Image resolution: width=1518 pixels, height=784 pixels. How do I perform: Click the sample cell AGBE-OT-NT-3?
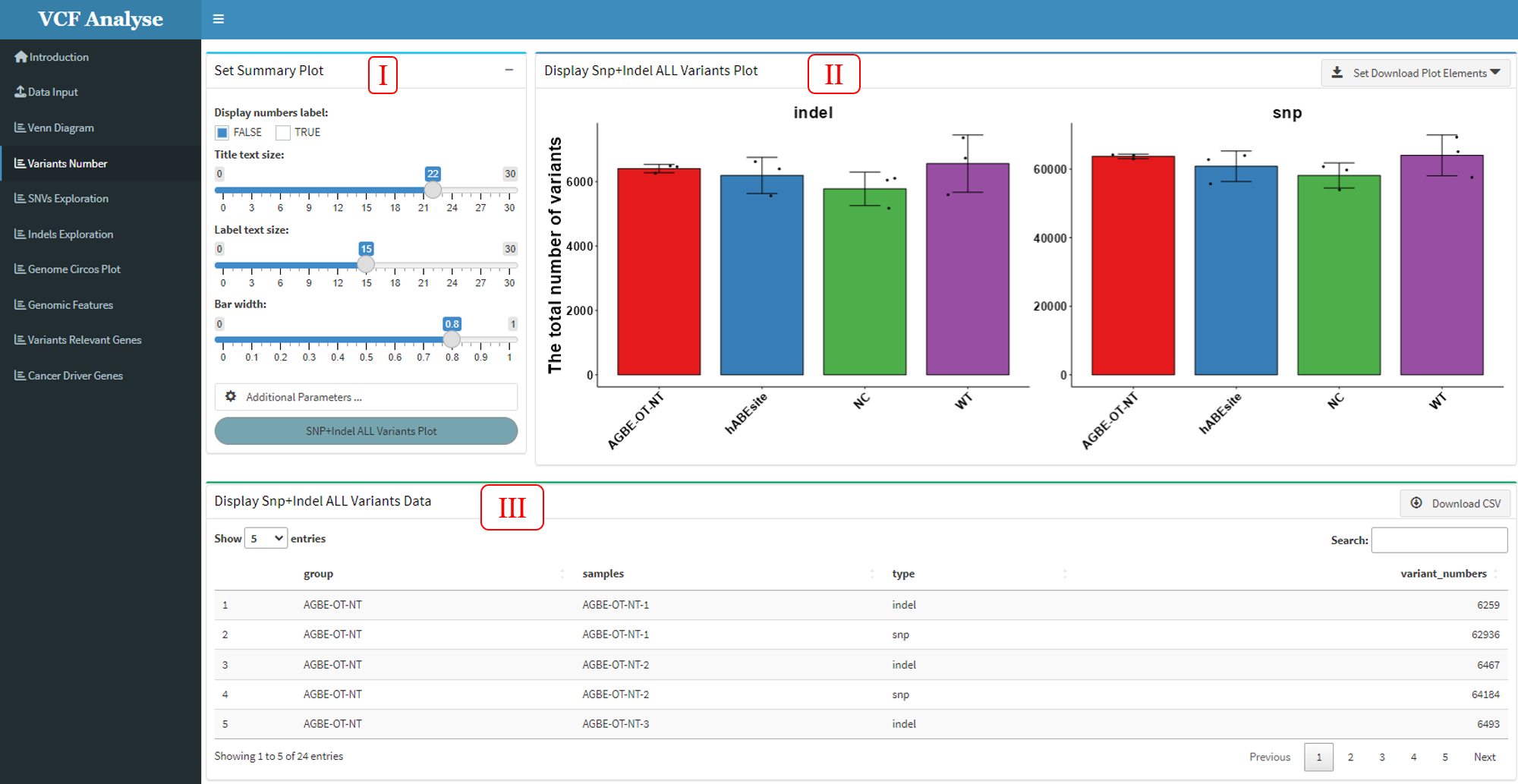tap(616, 723)
